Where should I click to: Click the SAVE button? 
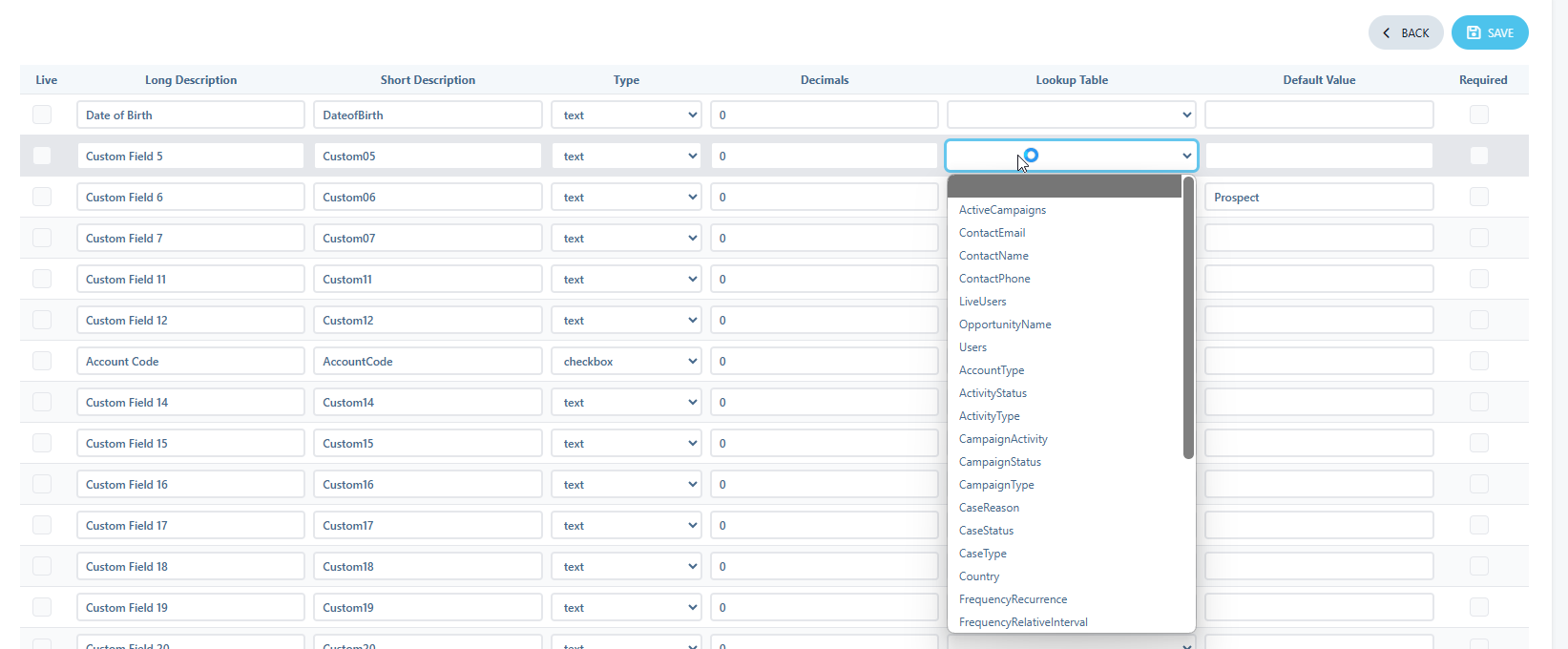[x=1490, y=32]
